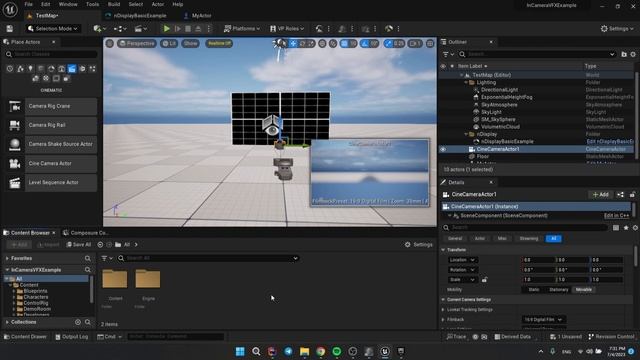Open the Lit view mode dropdown
This screenshot has height=360, width=640.
(x=169, y=43)
